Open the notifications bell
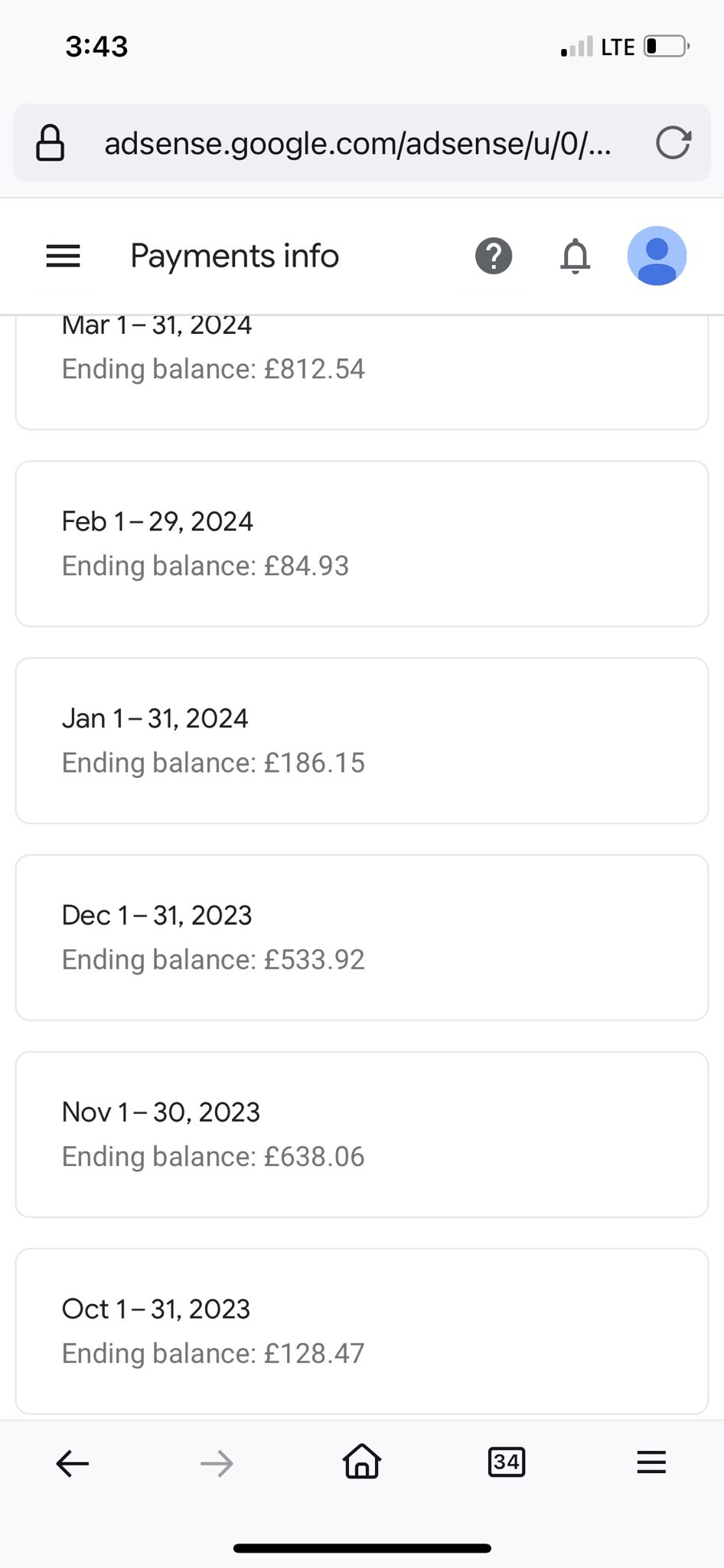The width and height of the screenshot is (724, 1568). (576, 256)
